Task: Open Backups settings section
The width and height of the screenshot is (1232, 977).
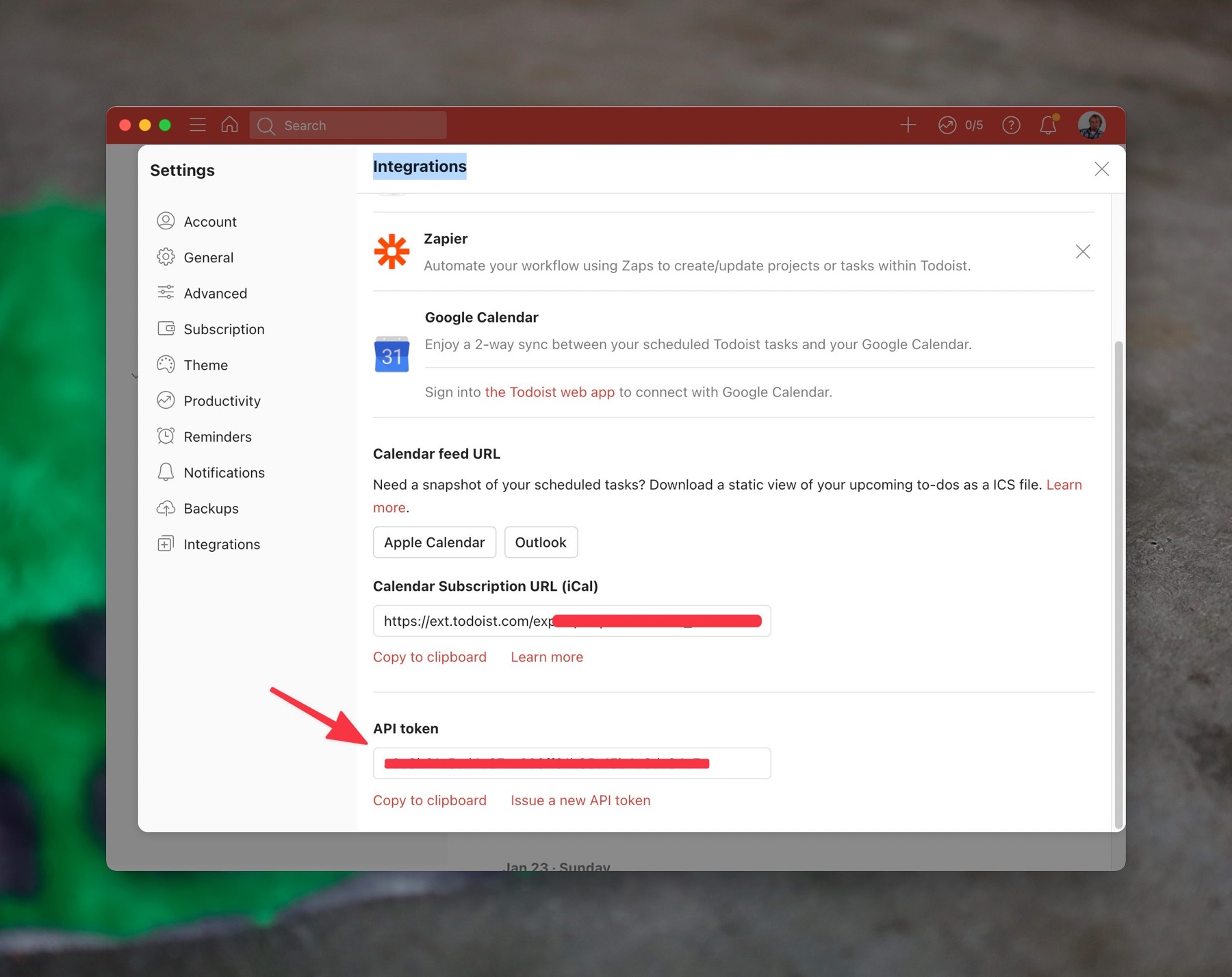Action: [211, 509]
